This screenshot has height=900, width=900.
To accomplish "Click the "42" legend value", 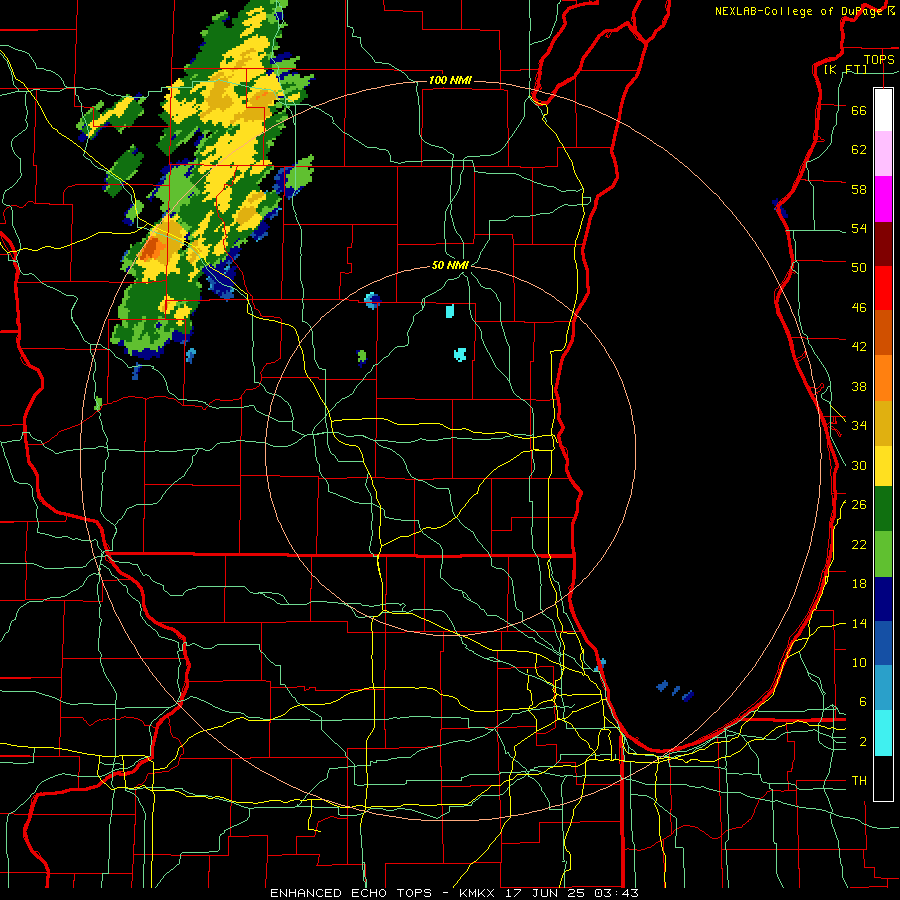I will coord(859,347).
